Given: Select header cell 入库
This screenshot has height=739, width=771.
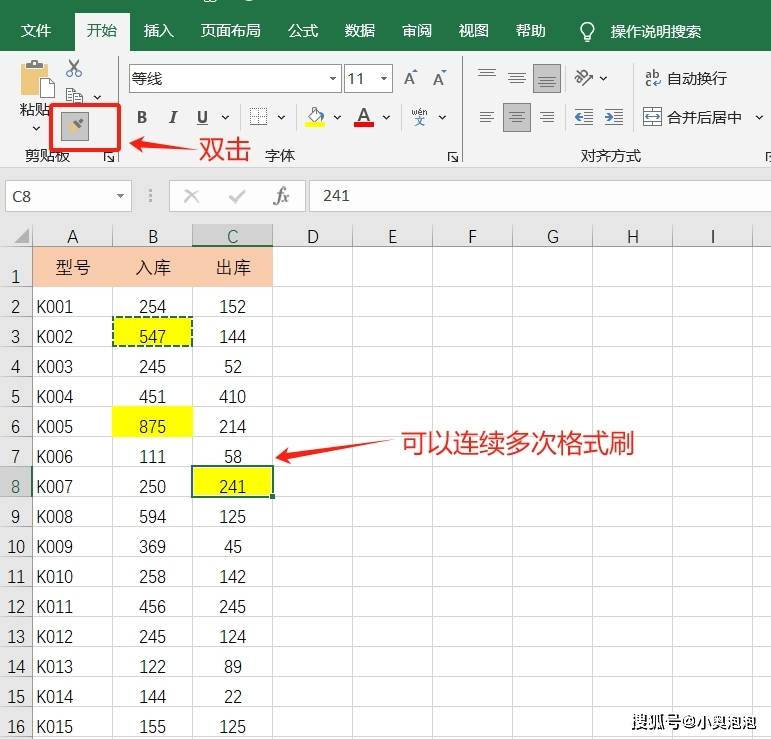Looking at the screenshot, I should pyautogui.click(x=152, y=267).
